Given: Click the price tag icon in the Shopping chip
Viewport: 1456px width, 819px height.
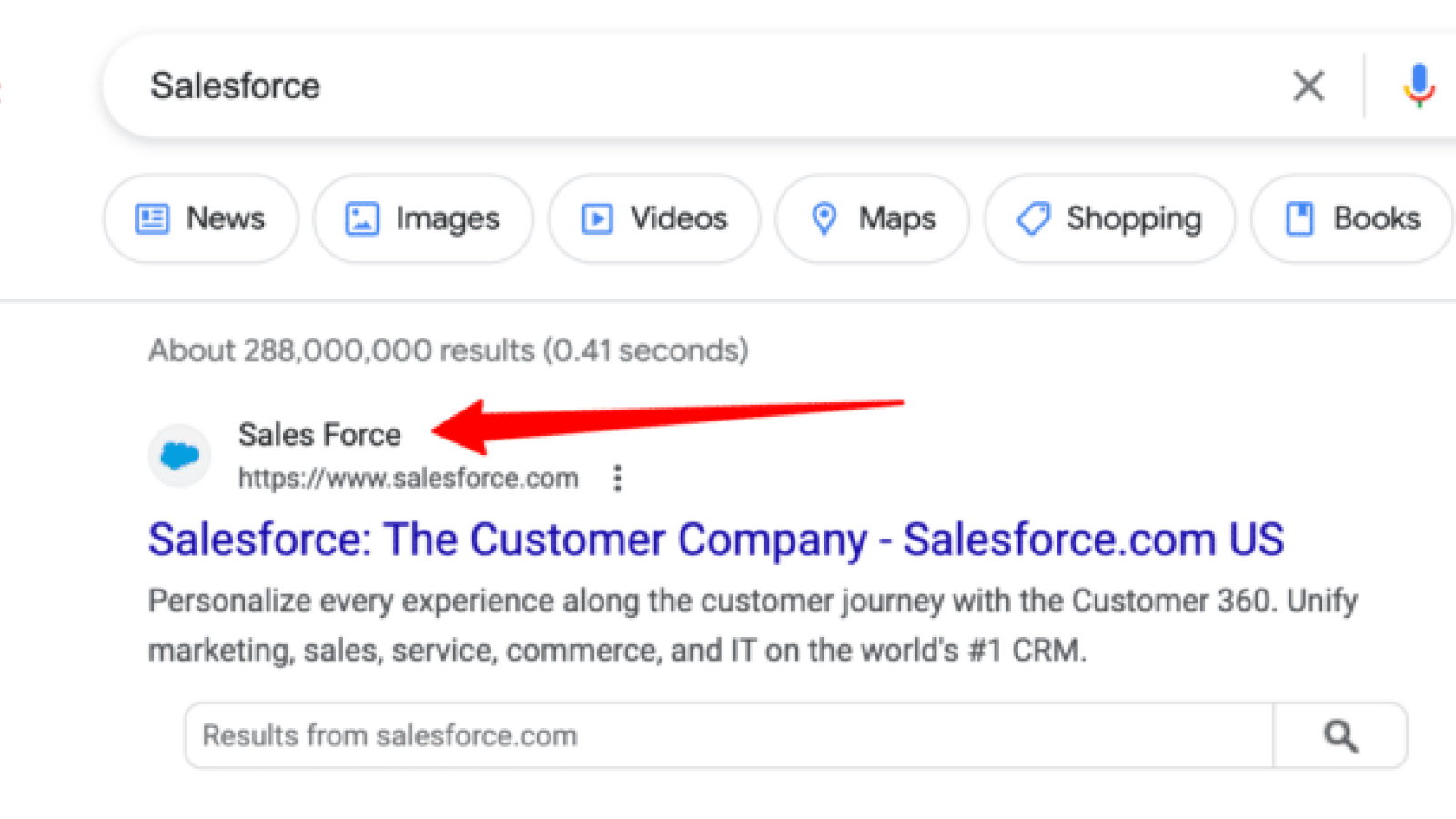Looking at the screenshot, I should pyautogui.click(x=1033, y=219).
